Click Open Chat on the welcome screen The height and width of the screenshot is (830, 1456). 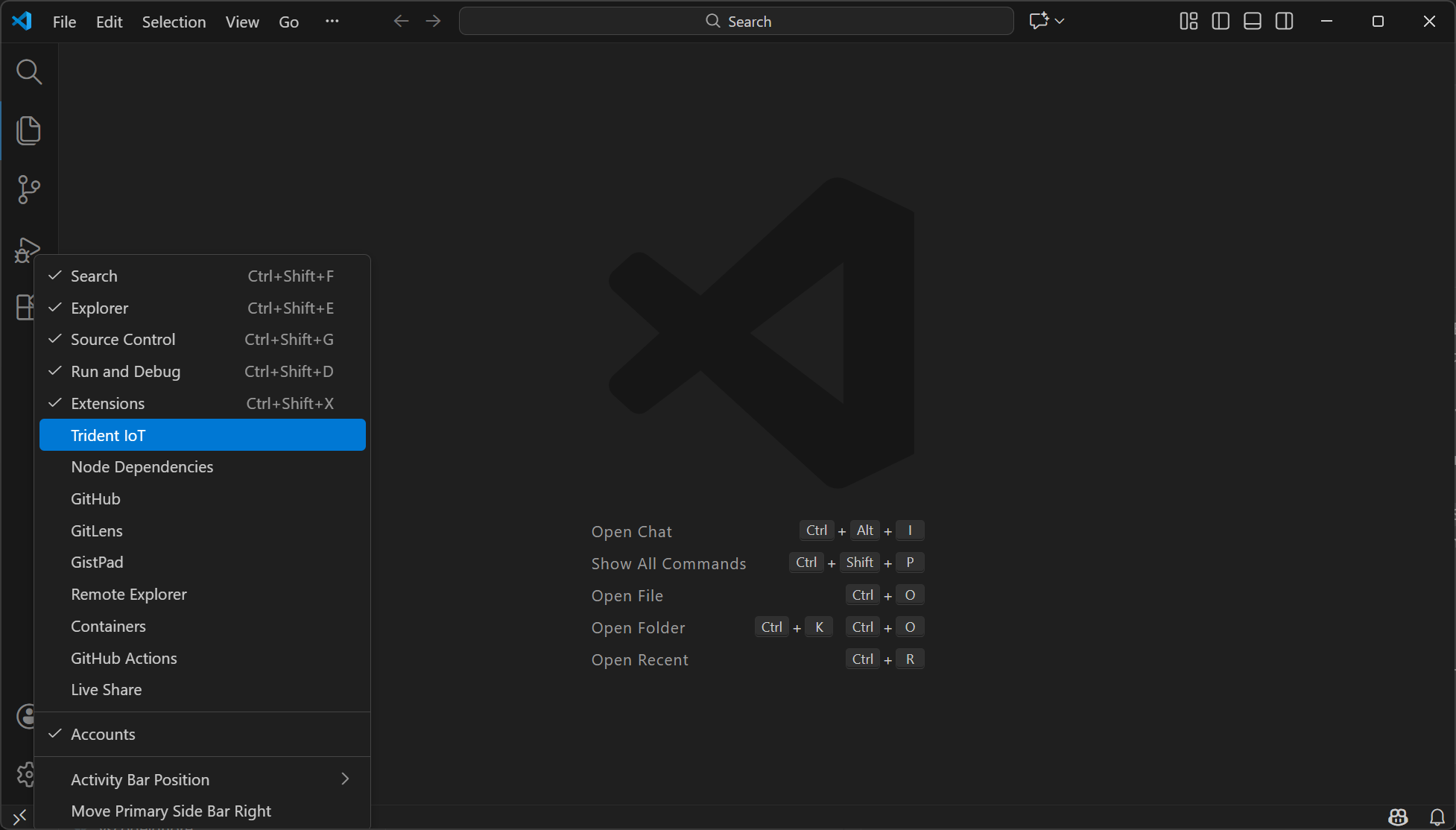(x=631, y=531)
